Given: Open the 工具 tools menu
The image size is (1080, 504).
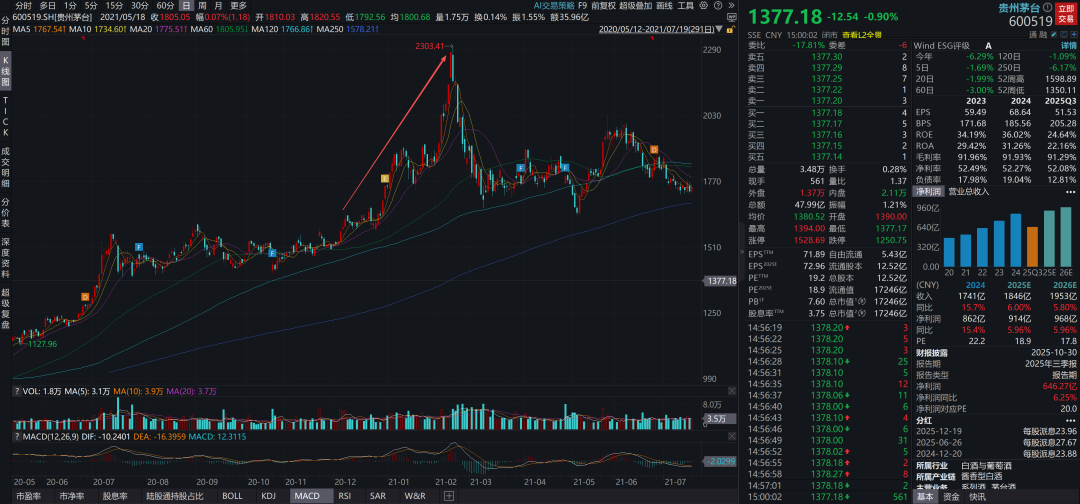Looking at the screenshot, I should click(686, 6).
